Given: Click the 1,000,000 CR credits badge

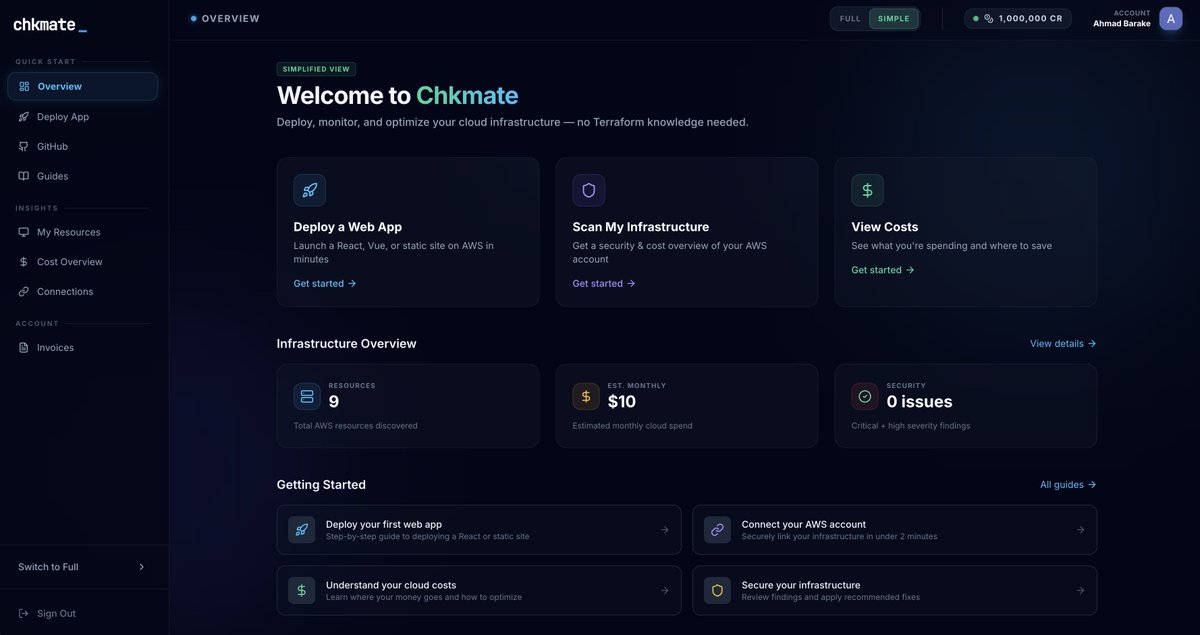Looking at the screenshot, I should 1018,18.
